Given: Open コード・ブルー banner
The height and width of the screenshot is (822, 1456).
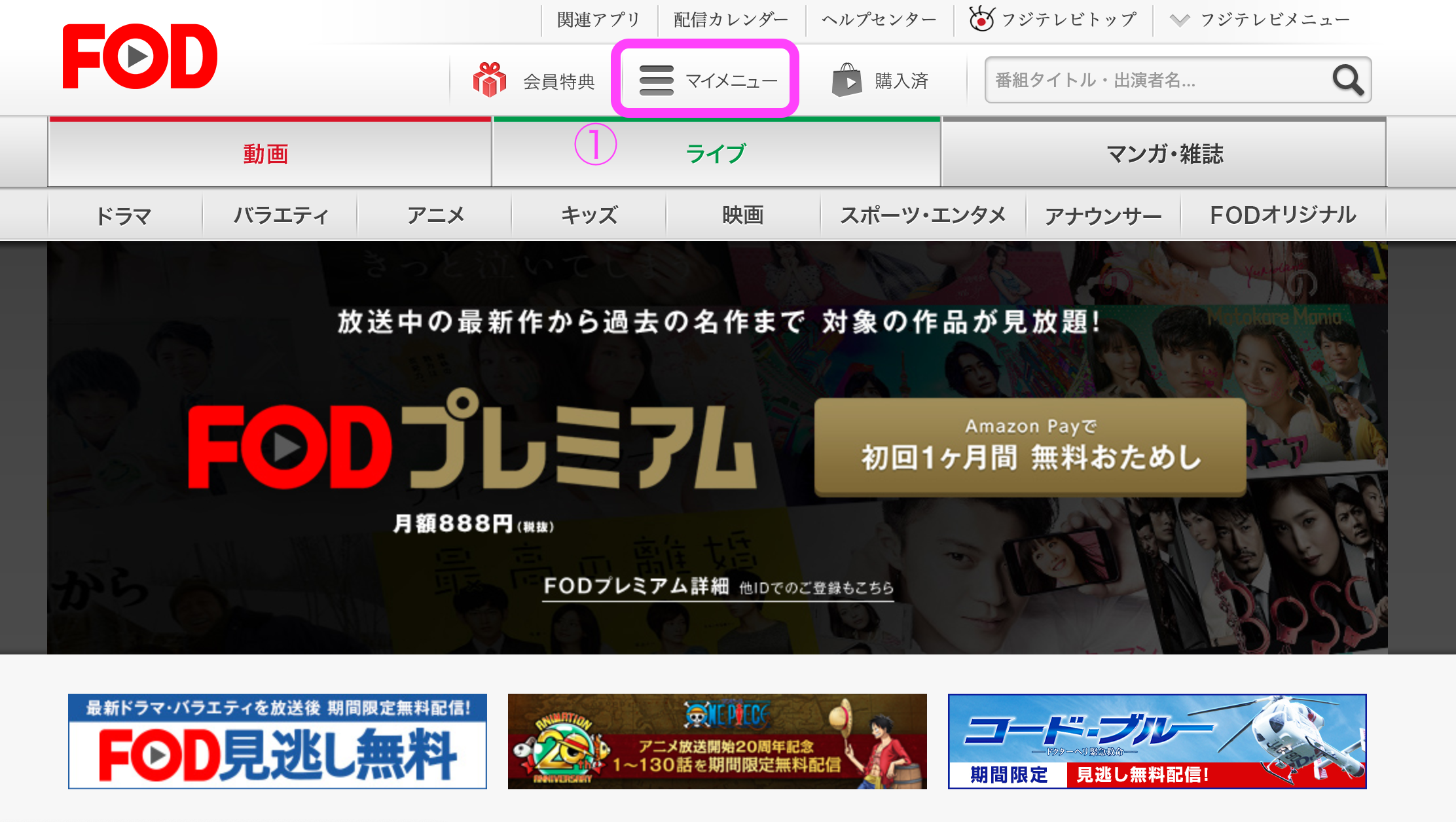Looking at the screenshot, I should (1157, 742).
